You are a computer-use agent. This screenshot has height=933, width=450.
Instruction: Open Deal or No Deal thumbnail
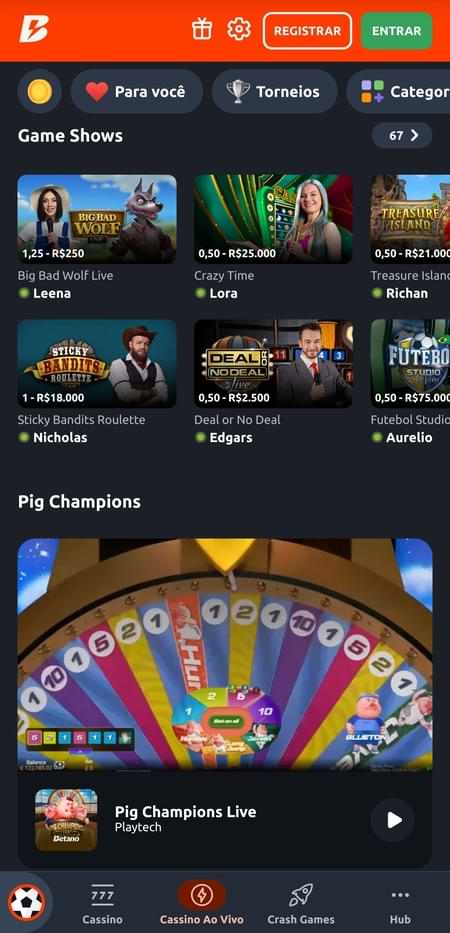pyautogui.click(x=273, y=364)
